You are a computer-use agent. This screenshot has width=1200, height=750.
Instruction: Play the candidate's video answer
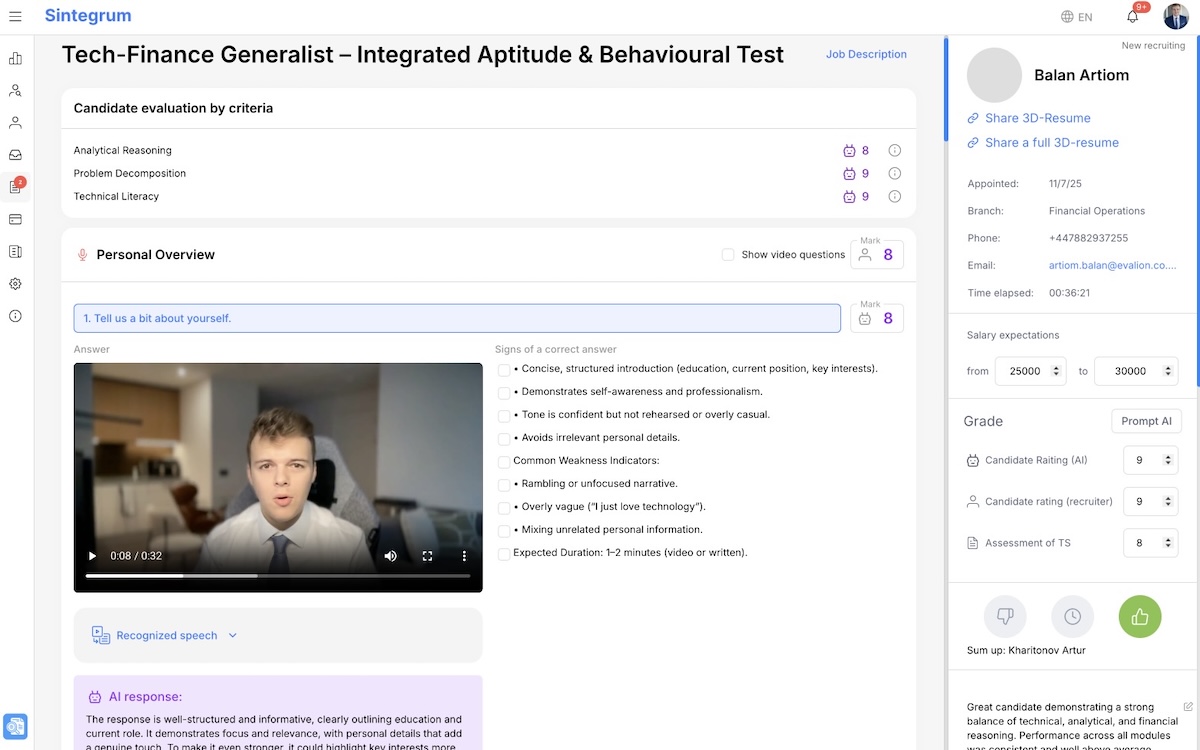tap(91, 555)
